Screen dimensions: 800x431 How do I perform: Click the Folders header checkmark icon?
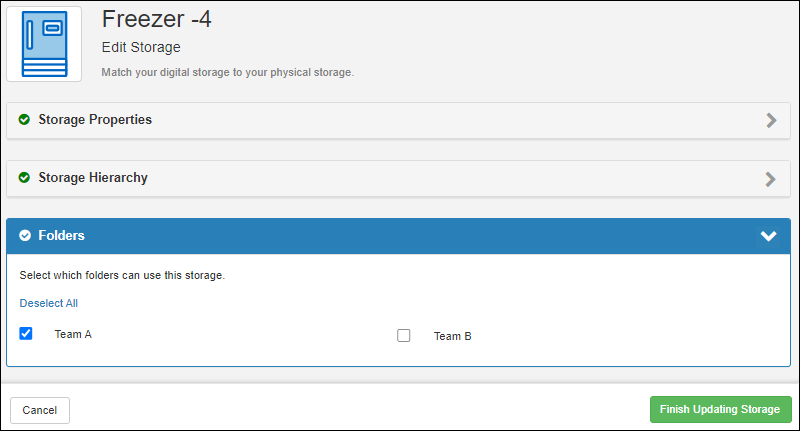click(x=25, y=236)
